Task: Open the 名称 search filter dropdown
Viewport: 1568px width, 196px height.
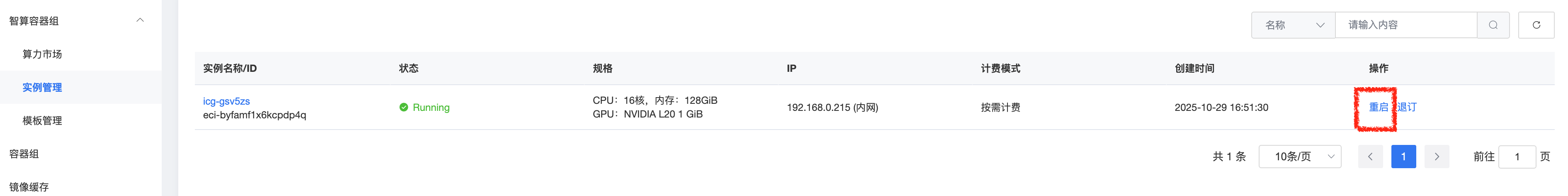Action: pos(1293,25)
